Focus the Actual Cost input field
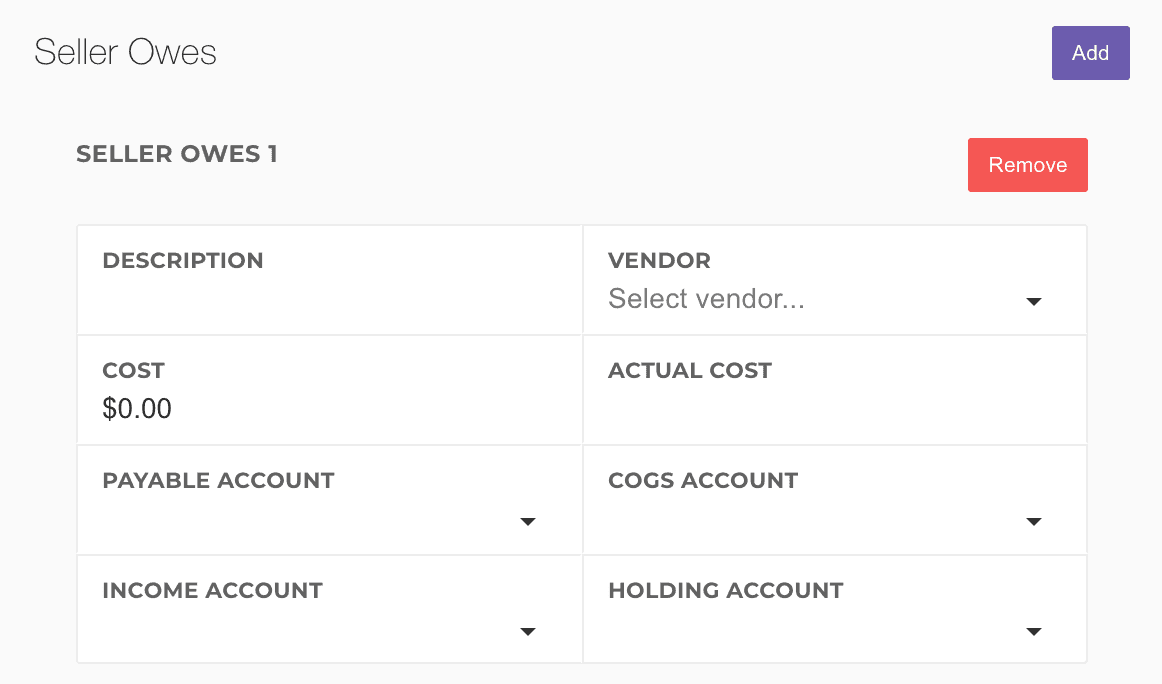The height and width of the screenshot is (684, 1162). (x=834, y=409)
